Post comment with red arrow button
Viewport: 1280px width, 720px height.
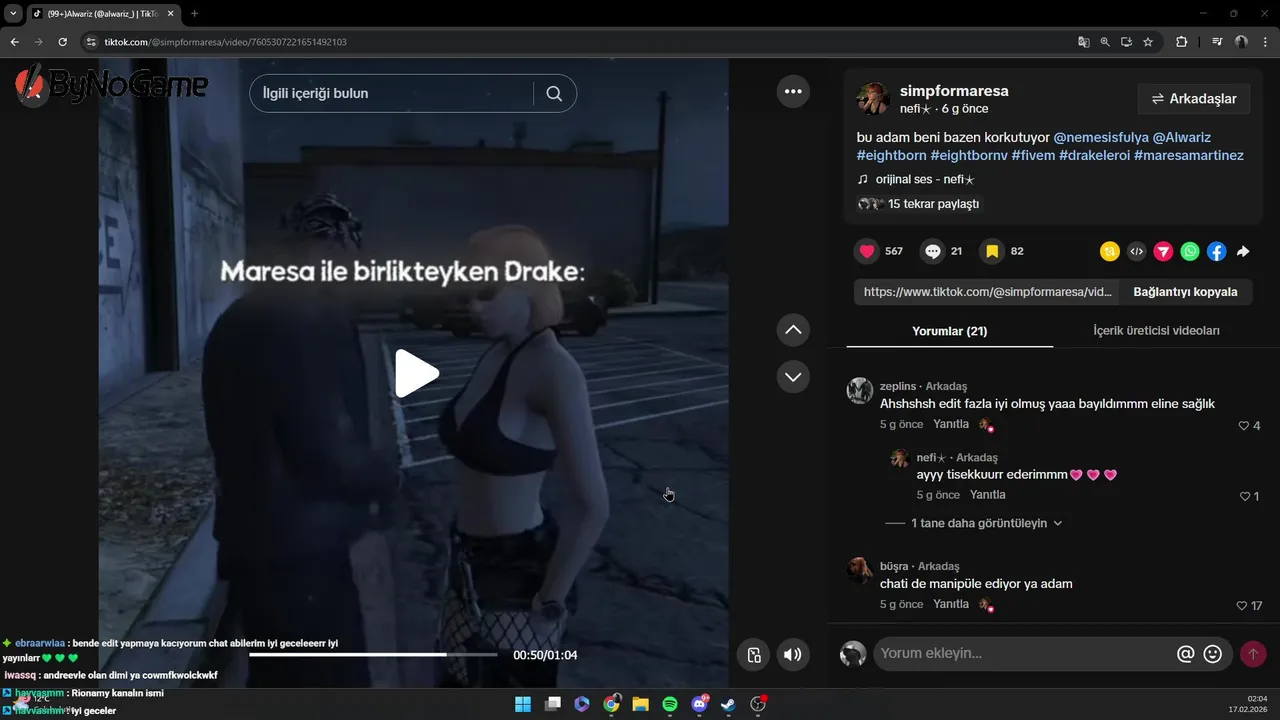click(1252, 654)
